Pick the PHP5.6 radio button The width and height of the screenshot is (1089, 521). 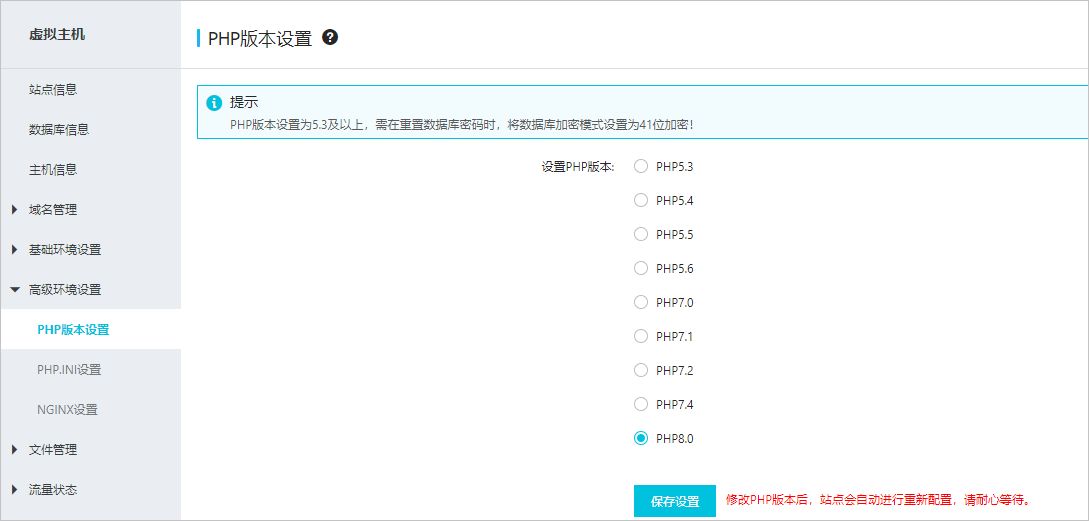coord(641,269)
